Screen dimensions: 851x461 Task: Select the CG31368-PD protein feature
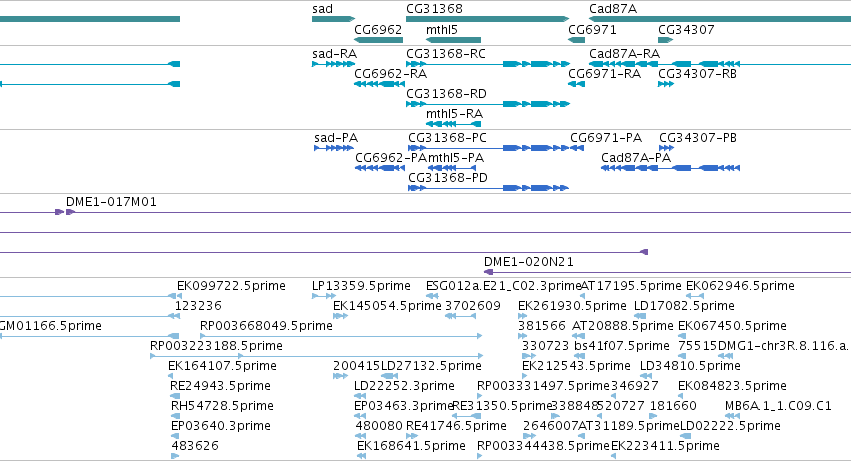pyautogui.click(x=488, y=188)
